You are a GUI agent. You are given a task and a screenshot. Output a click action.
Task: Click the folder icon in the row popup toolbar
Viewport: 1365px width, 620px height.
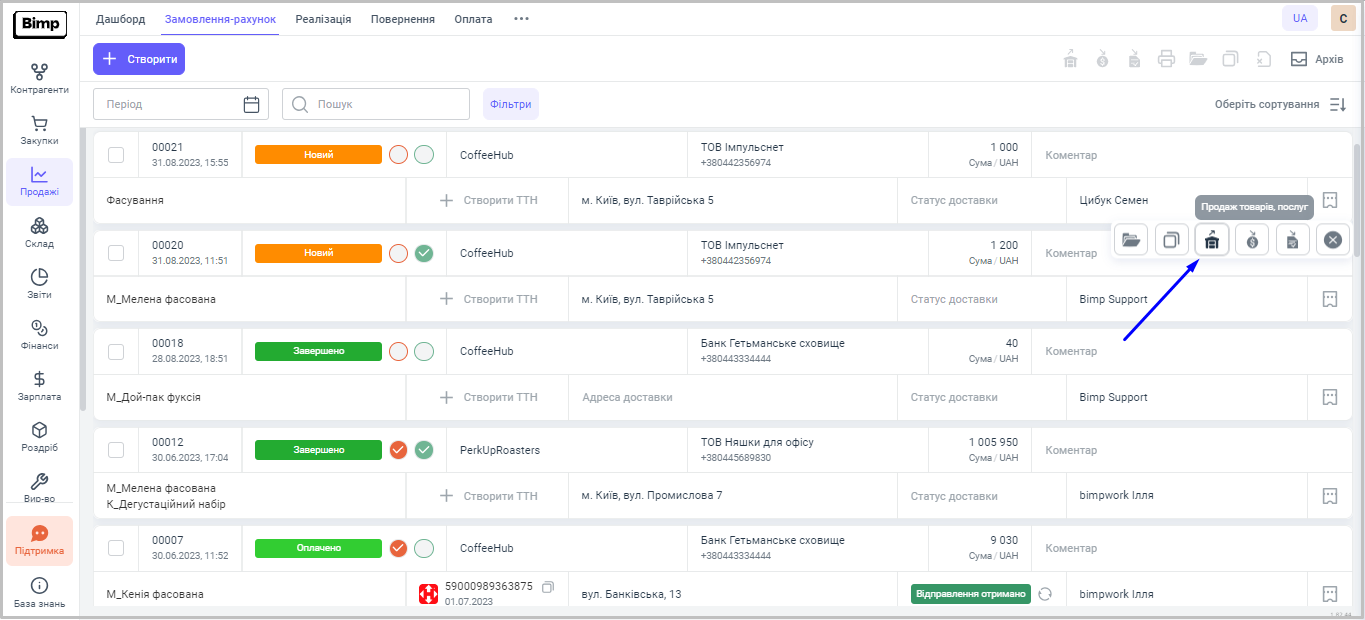click(x=1131, y=240)
